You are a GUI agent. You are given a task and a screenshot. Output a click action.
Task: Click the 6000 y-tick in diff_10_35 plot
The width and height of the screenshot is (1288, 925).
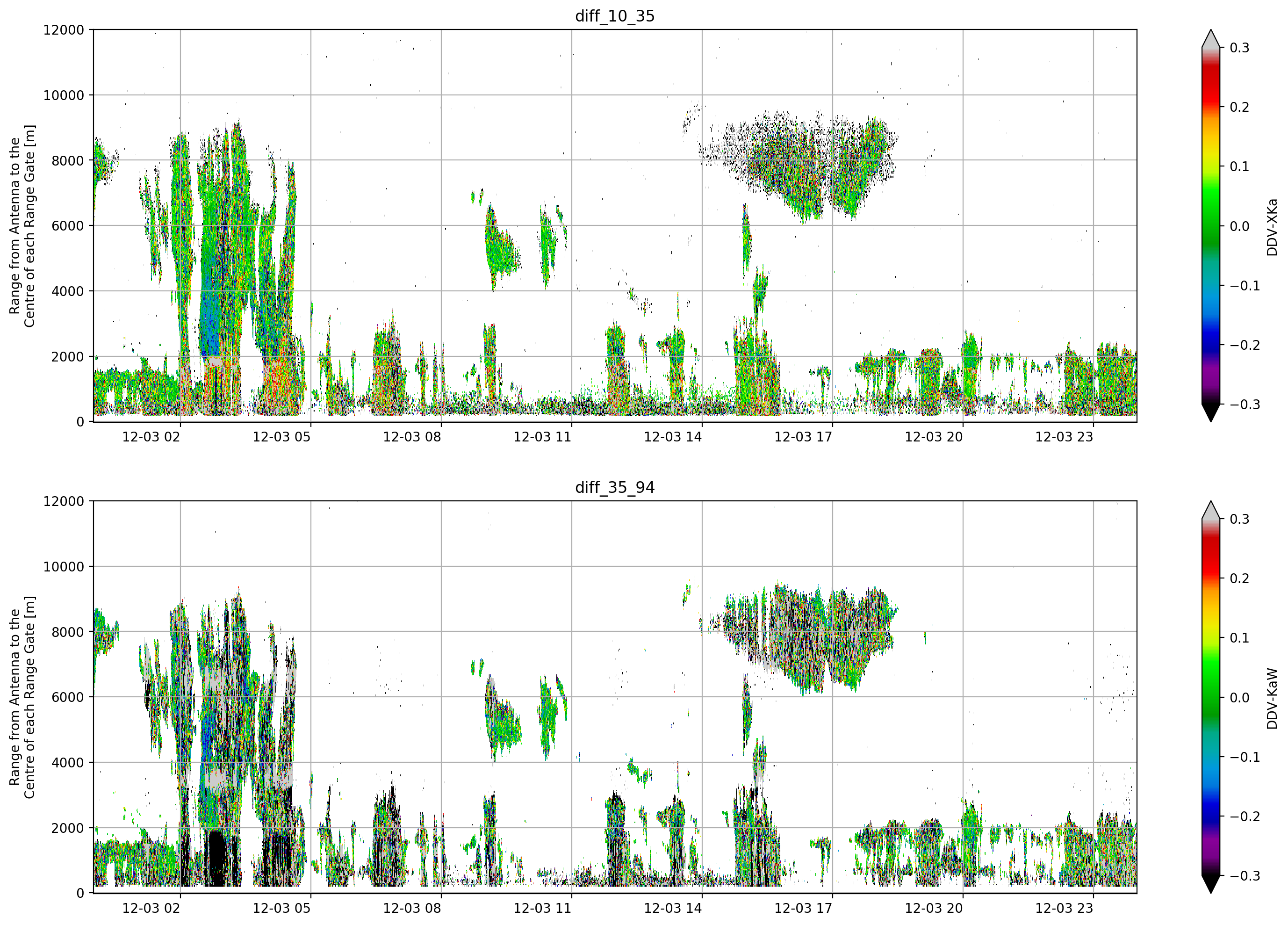(68, 226)
